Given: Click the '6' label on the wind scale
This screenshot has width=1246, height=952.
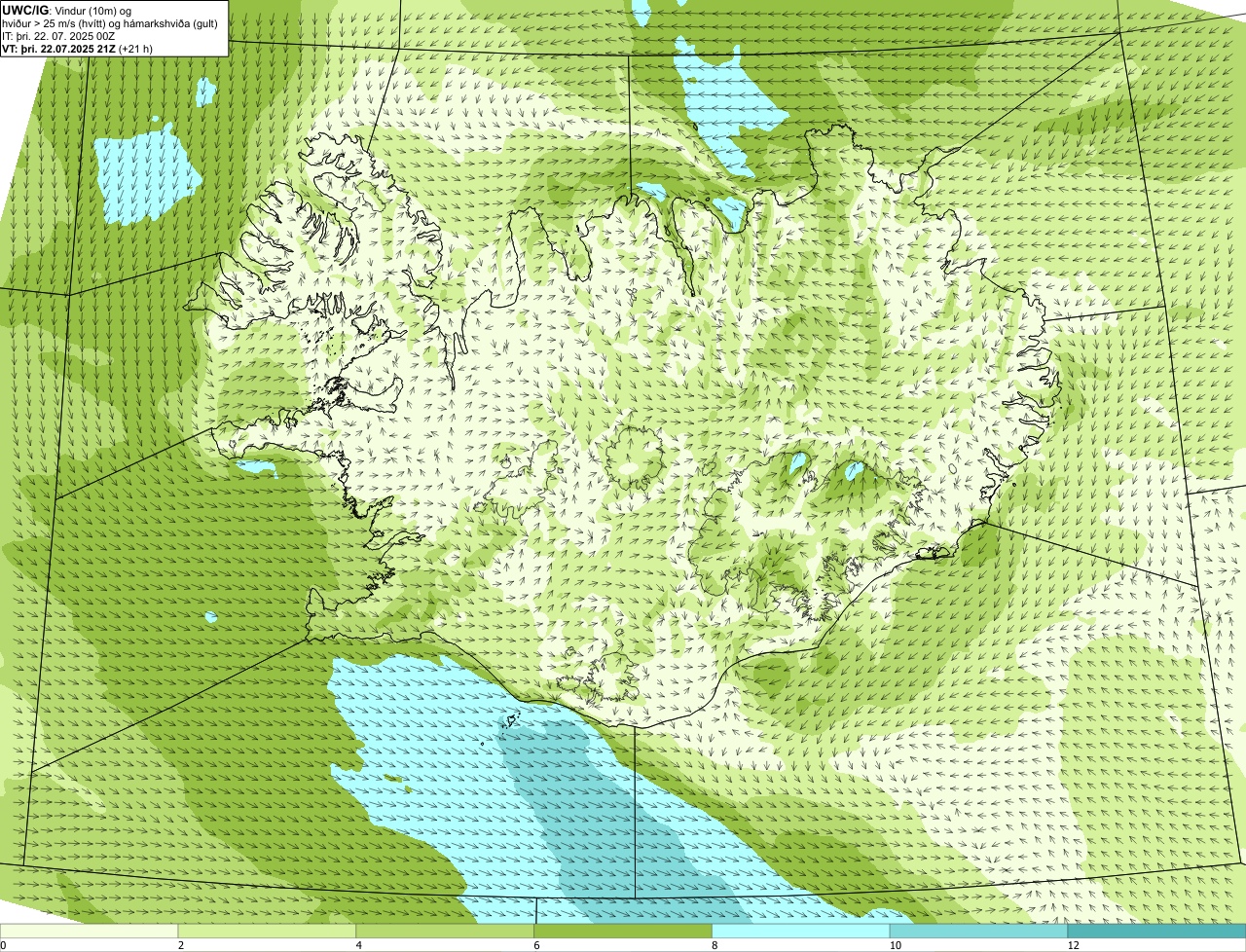Looking at the screenshot, I should (x=536, y=946).
